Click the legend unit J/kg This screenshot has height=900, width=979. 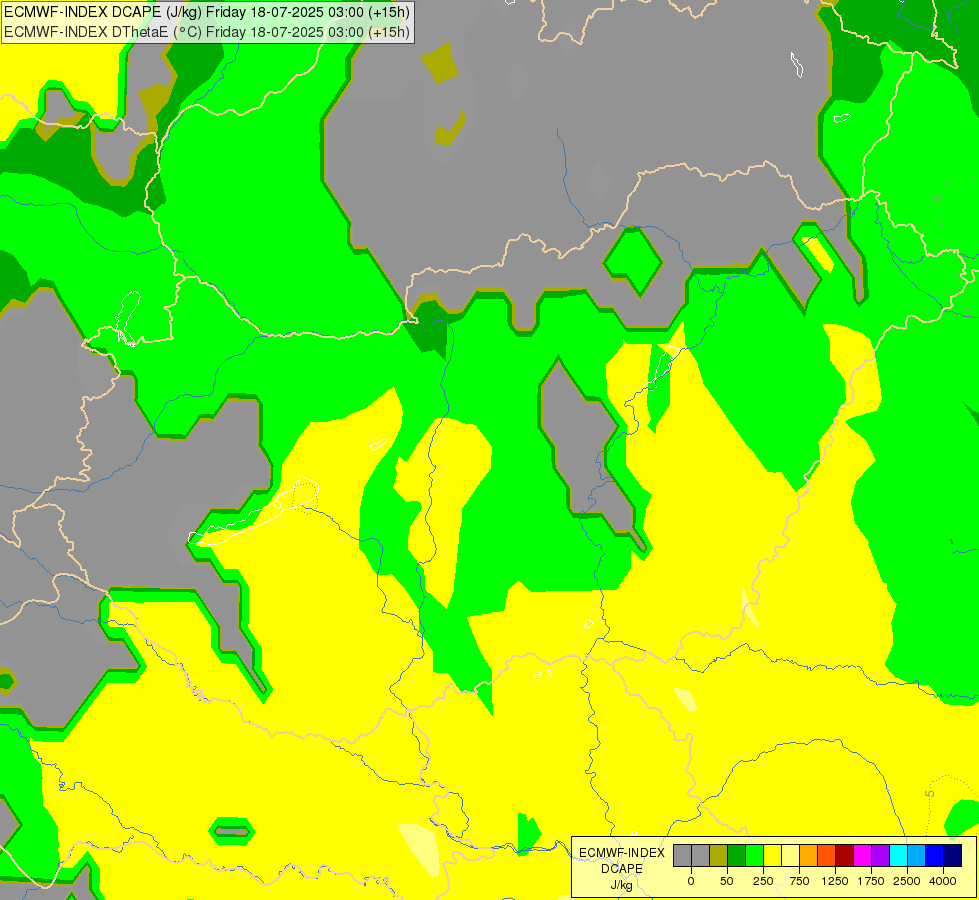point(621,885)
